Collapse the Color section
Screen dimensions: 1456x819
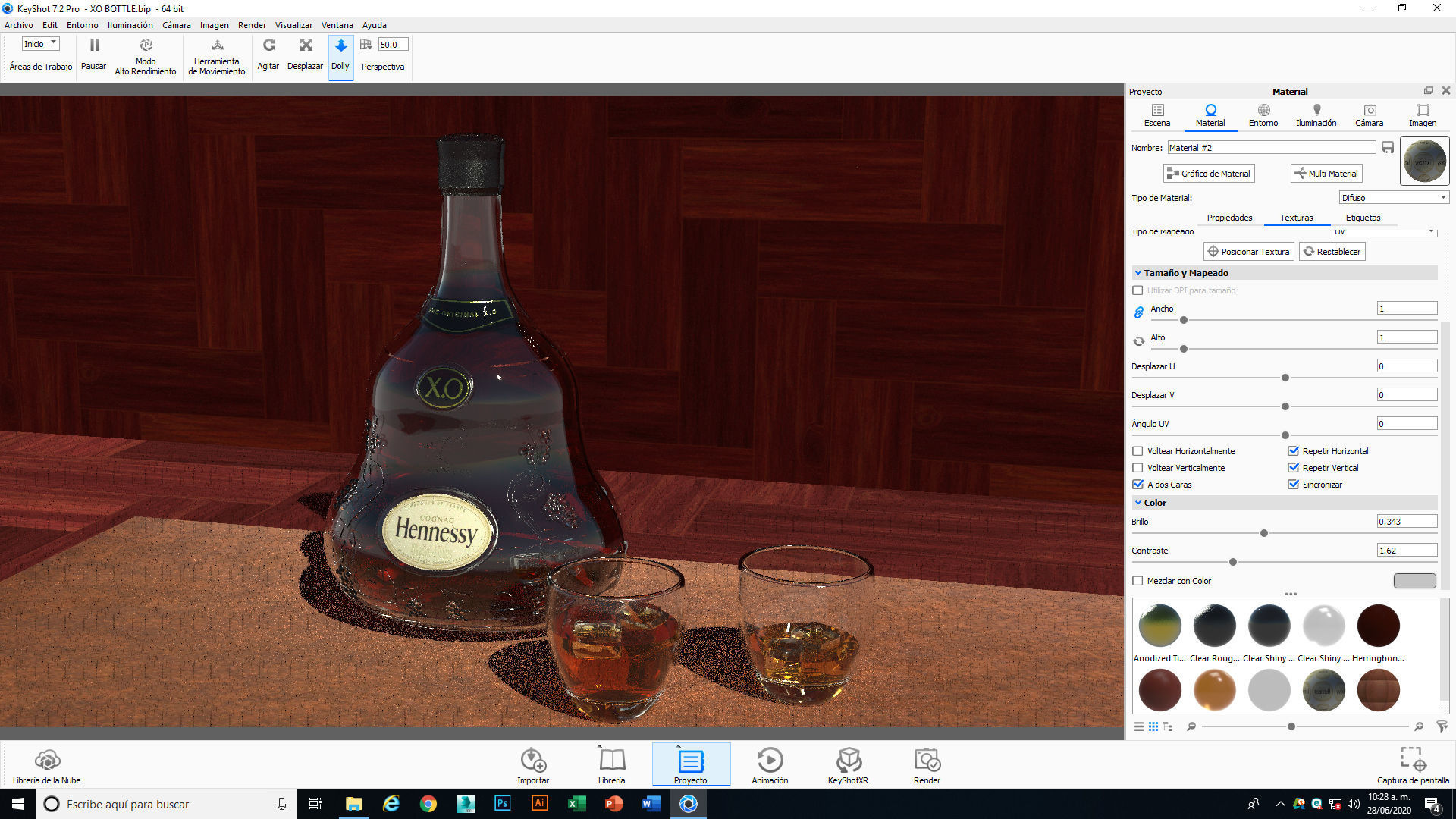tap(1138, 503)
